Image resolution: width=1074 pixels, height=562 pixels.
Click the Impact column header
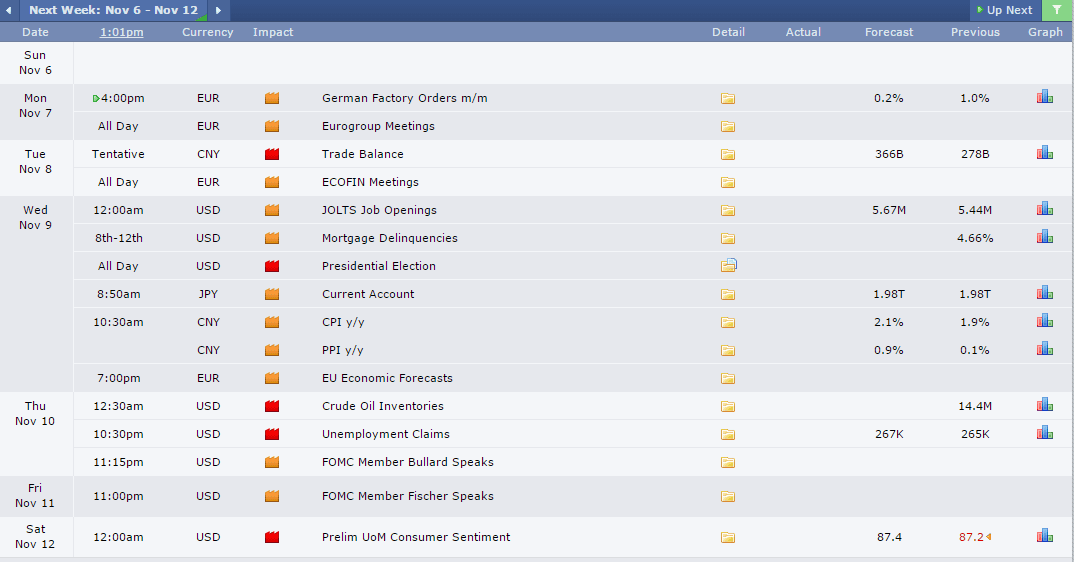pyautogui.click(x=273, y=32)
